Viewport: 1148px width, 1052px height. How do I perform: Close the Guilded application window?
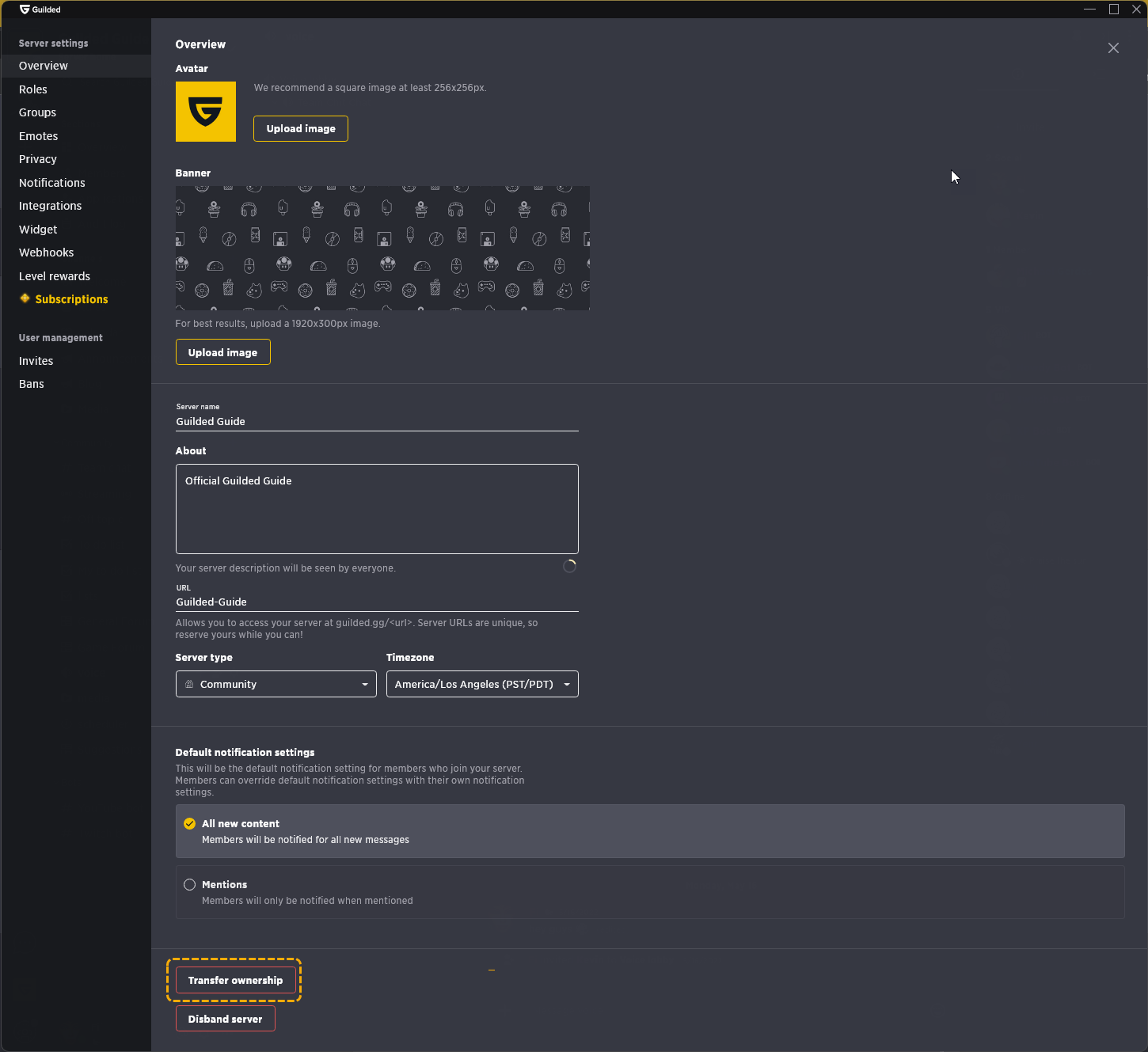click(x=1136, y=9)
